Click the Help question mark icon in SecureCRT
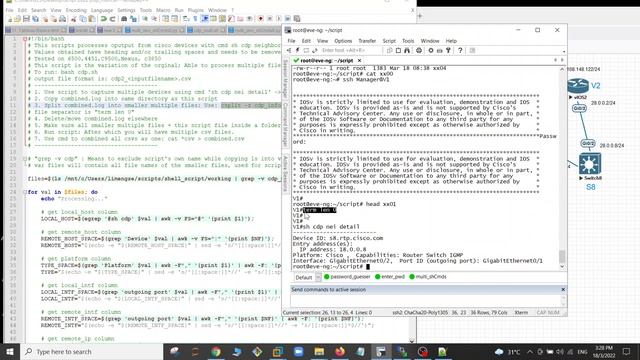Viewport: 640px width, 360px height. tap(460, 50)
